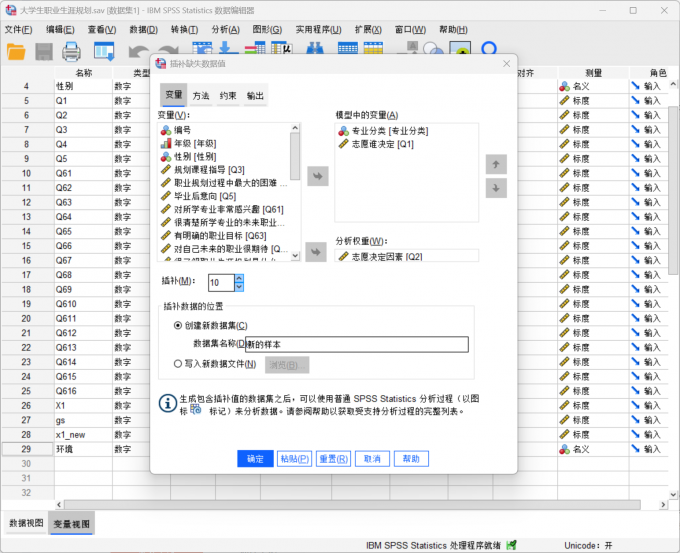Switch to the 方法 tab
Viewport: 680px width, 553px height.
pyautogui.click(x=201, y=95)
